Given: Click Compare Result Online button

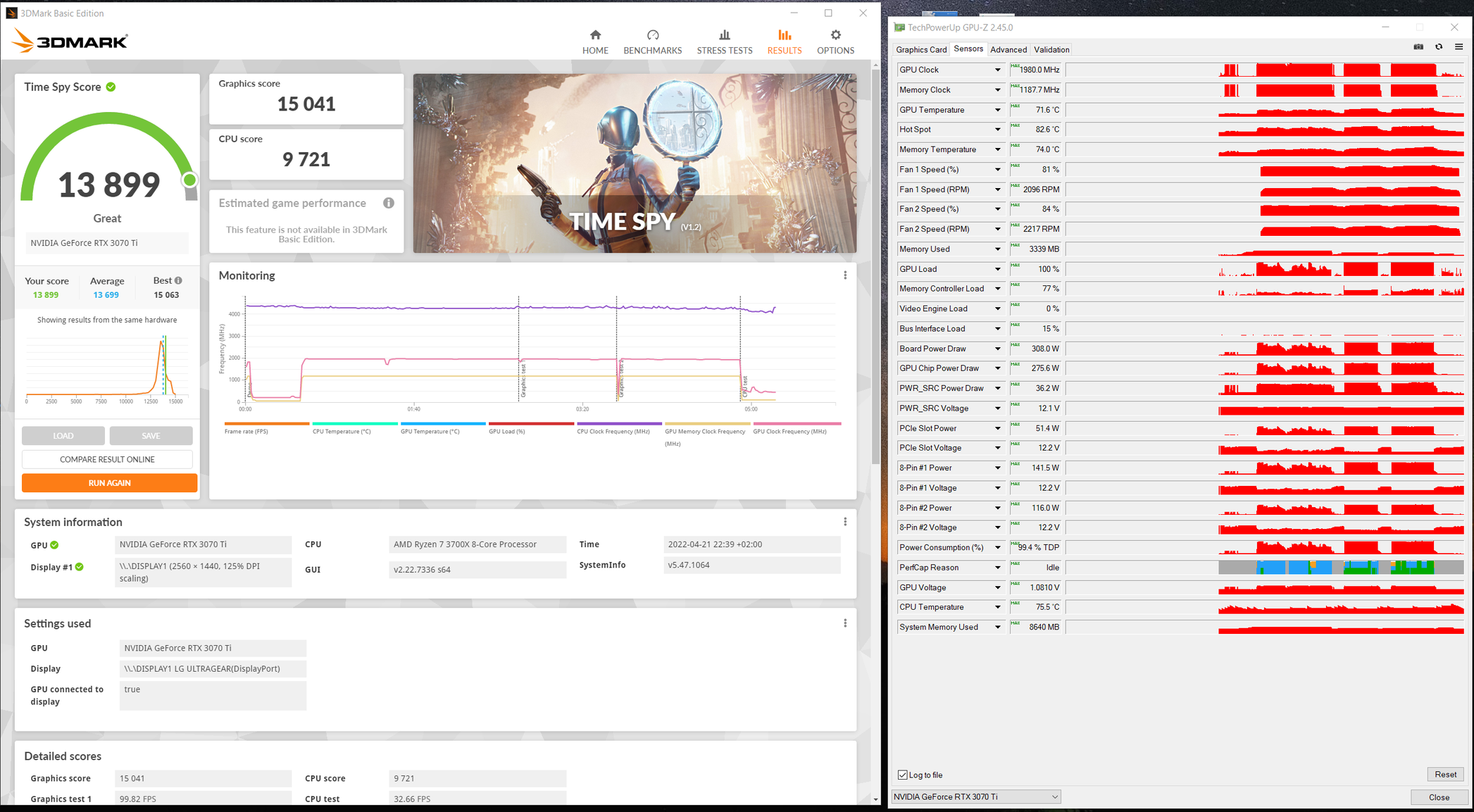Looking at the screenshot, I should [107, 459].
